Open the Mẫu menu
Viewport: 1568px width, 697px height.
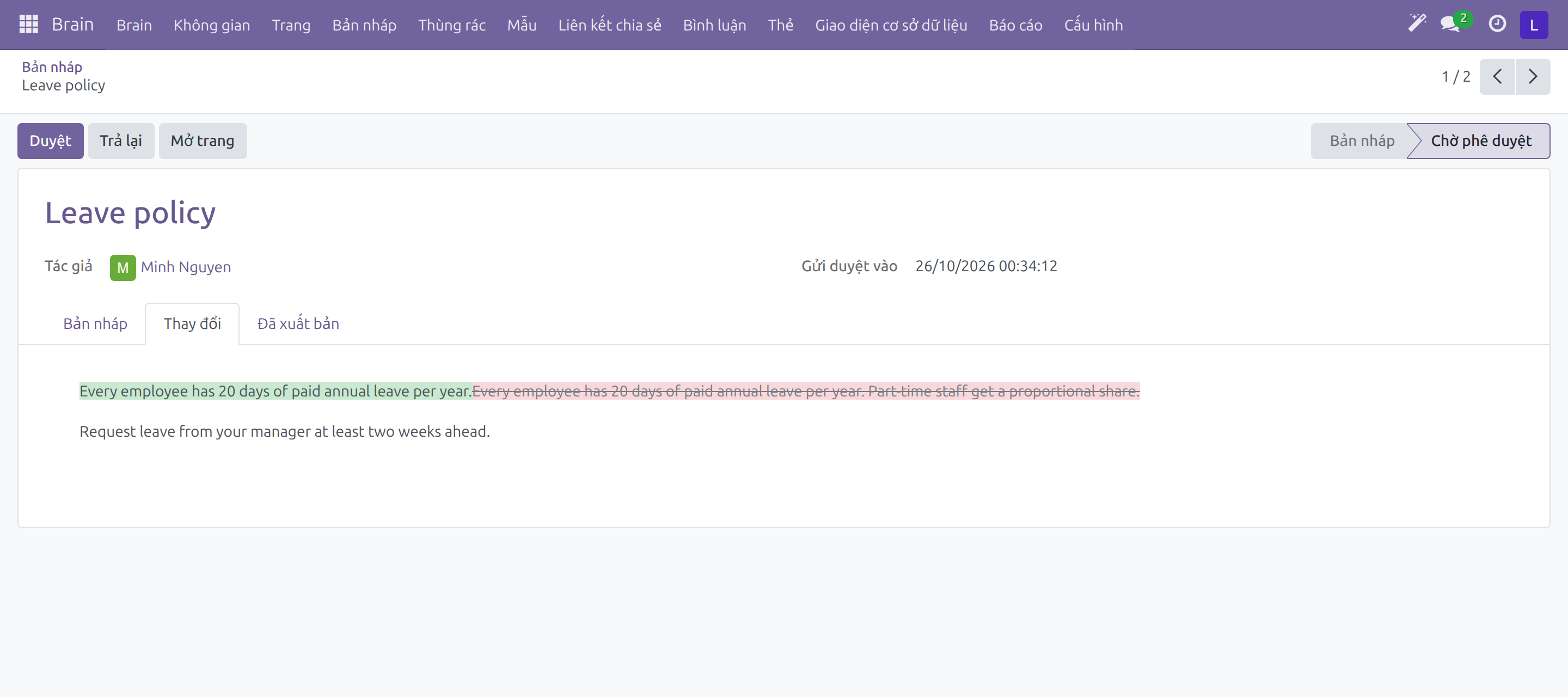tap(522, 25)
